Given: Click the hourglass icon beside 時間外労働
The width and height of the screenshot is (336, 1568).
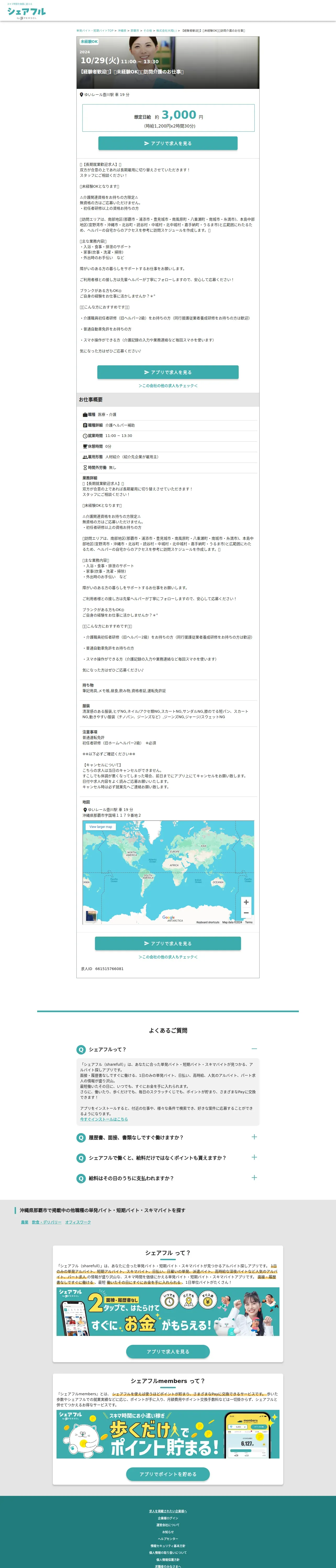Looking at the screenshot, I should tap(85, 468).
